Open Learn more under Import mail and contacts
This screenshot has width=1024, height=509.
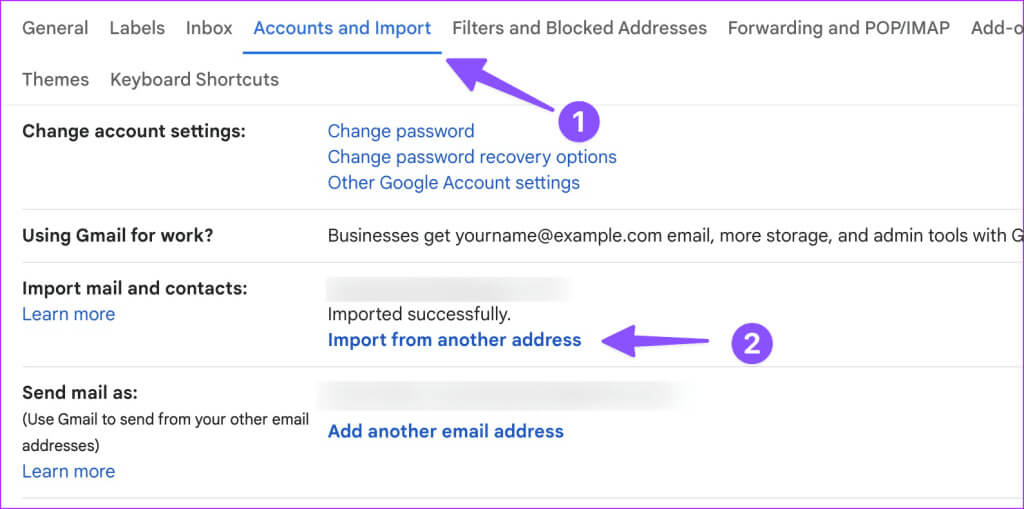click(68, 314)
